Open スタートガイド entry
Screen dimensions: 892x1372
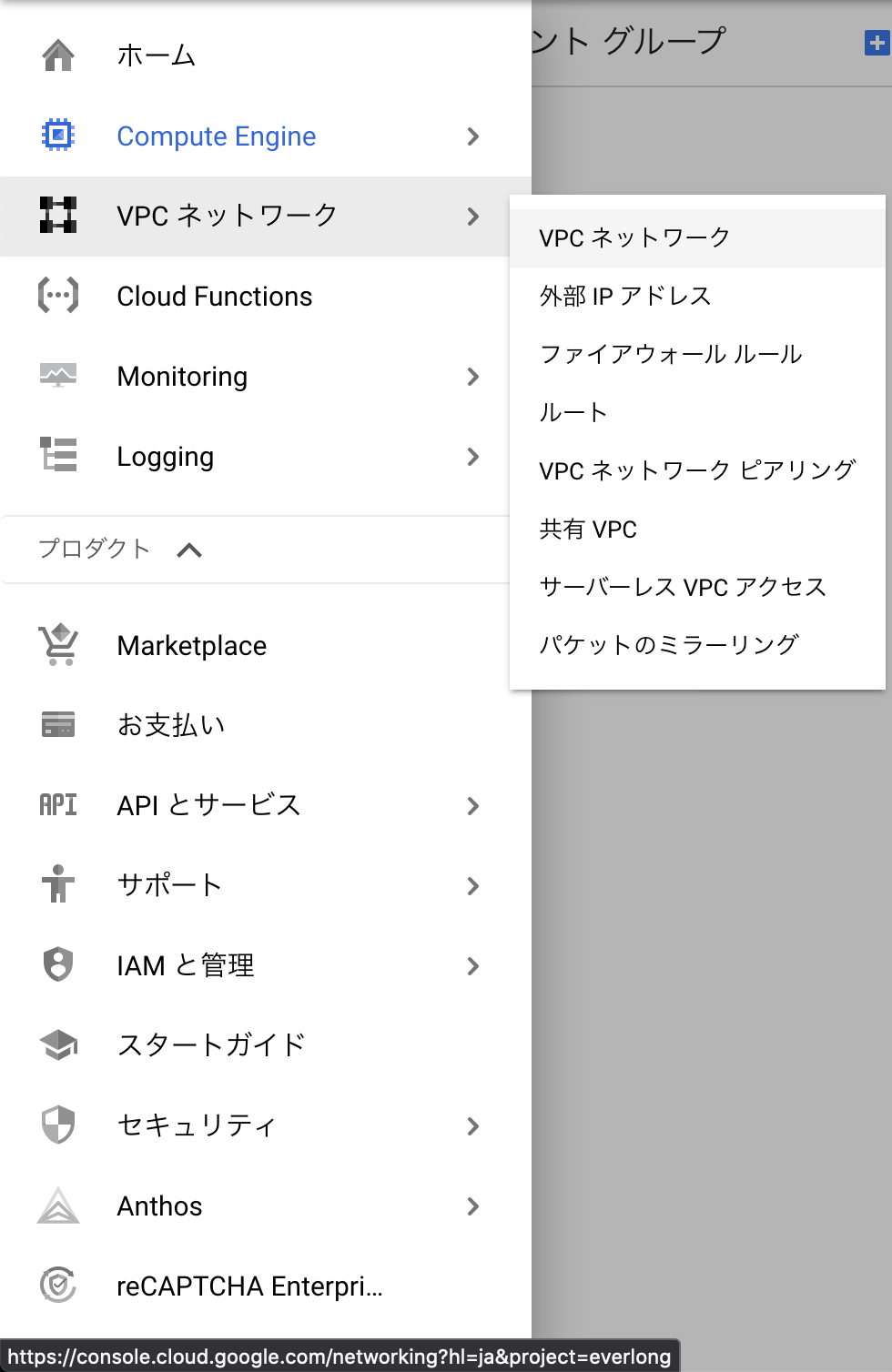click(211, 1044)
